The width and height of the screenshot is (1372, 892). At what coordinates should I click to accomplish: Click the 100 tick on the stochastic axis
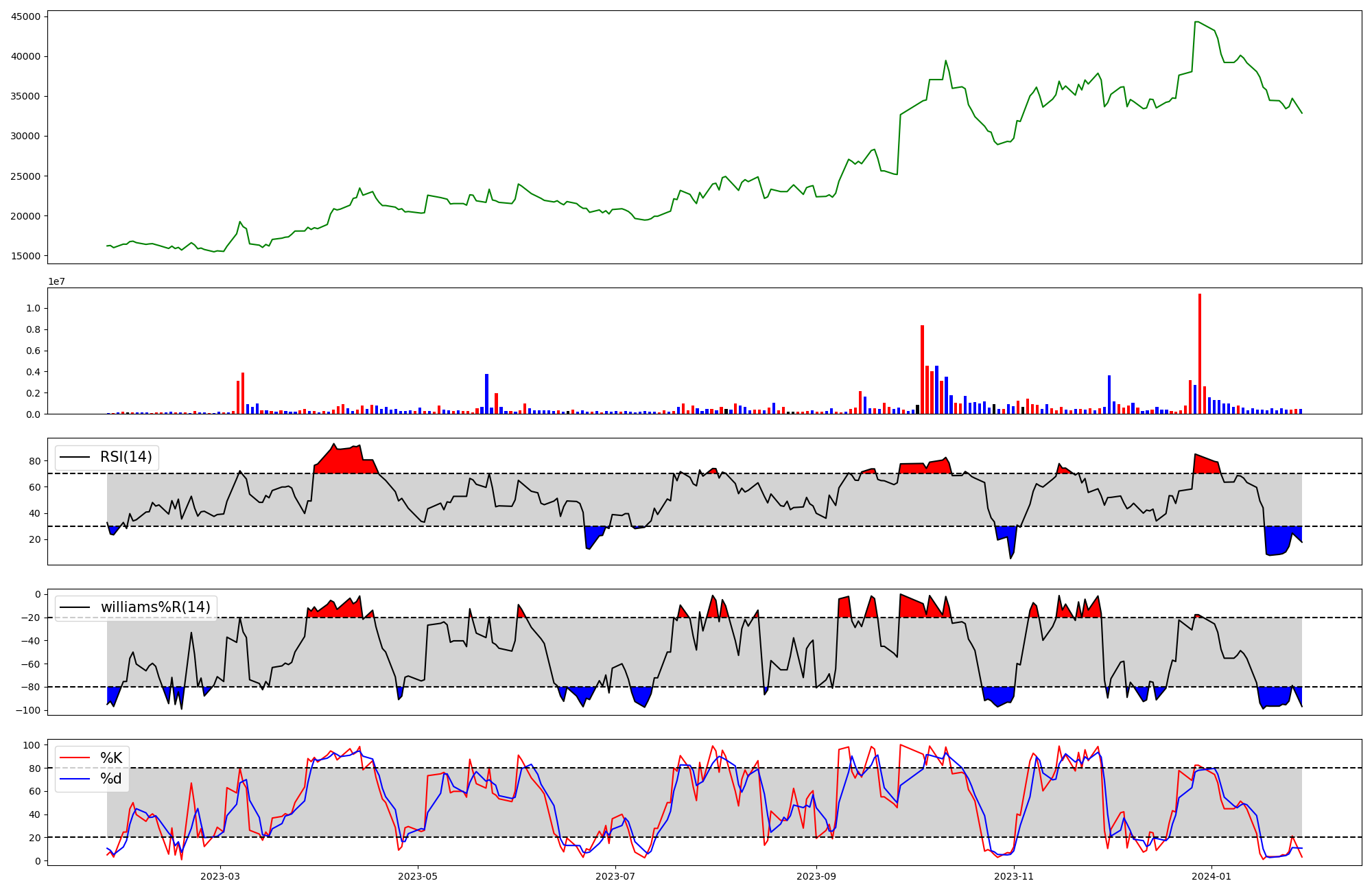[x=32, y=745]
